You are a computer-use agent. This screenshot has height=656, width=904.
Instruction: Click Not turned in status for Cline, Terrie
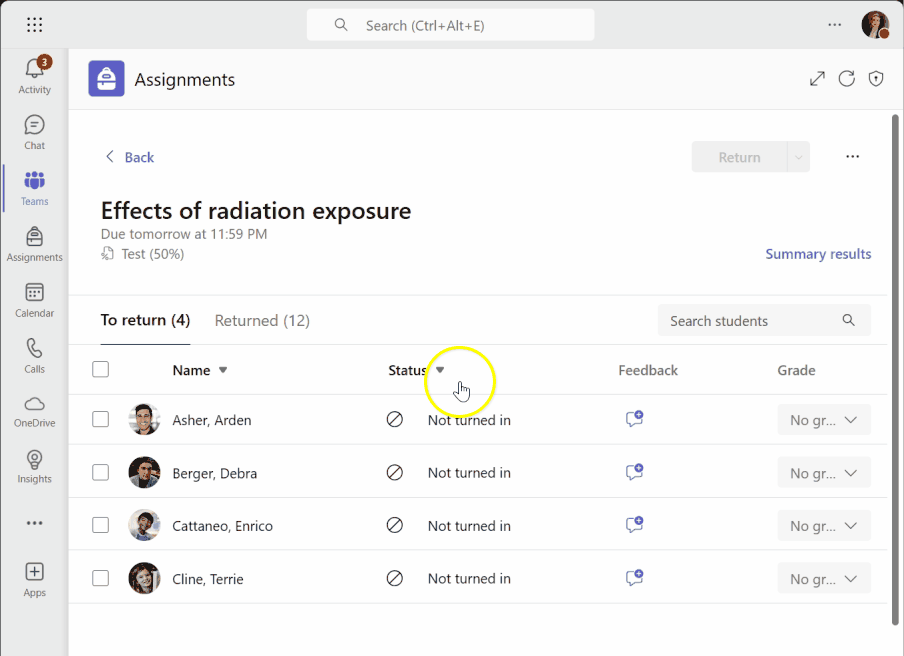pos(469,578)
